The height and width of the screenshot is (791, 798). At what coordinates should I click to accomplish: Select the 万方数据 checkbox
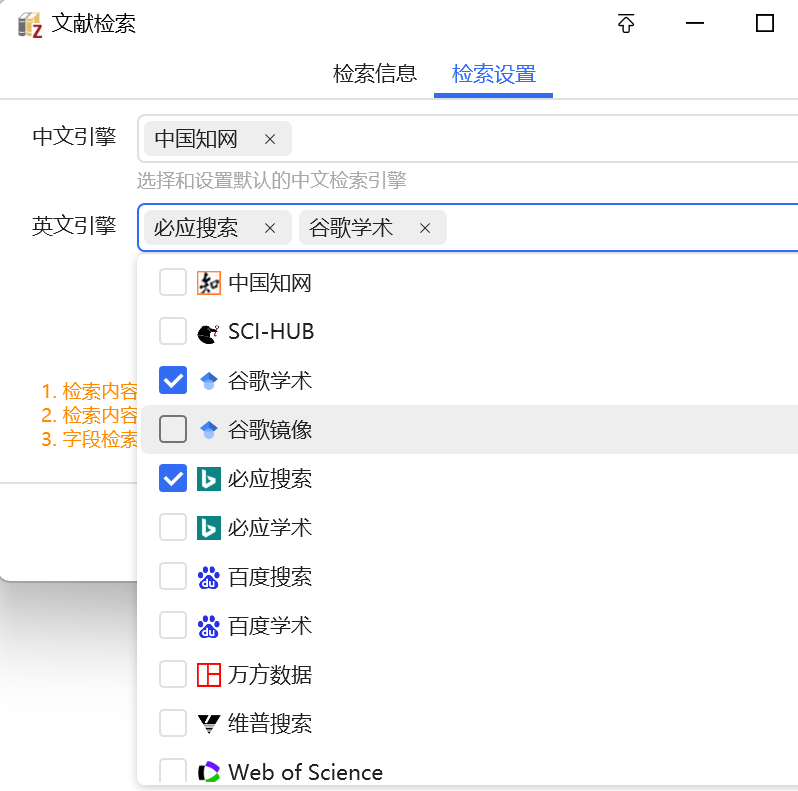(173, 674)
